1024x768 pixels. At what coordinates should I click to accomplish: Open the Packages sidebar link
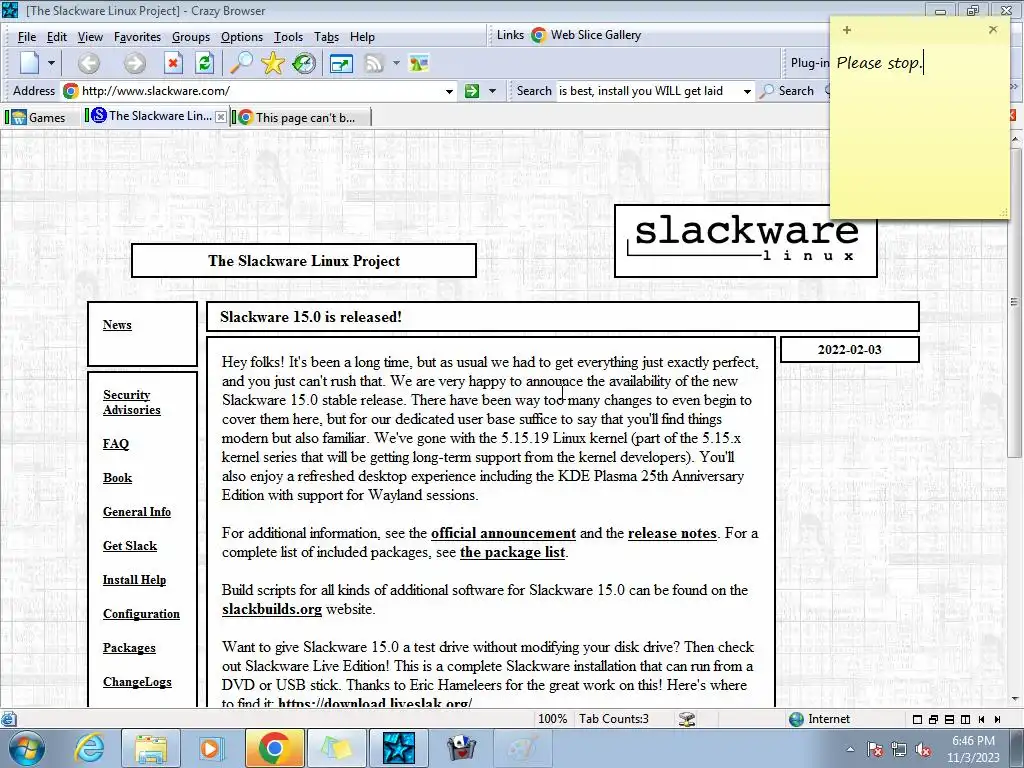[129, 648]
